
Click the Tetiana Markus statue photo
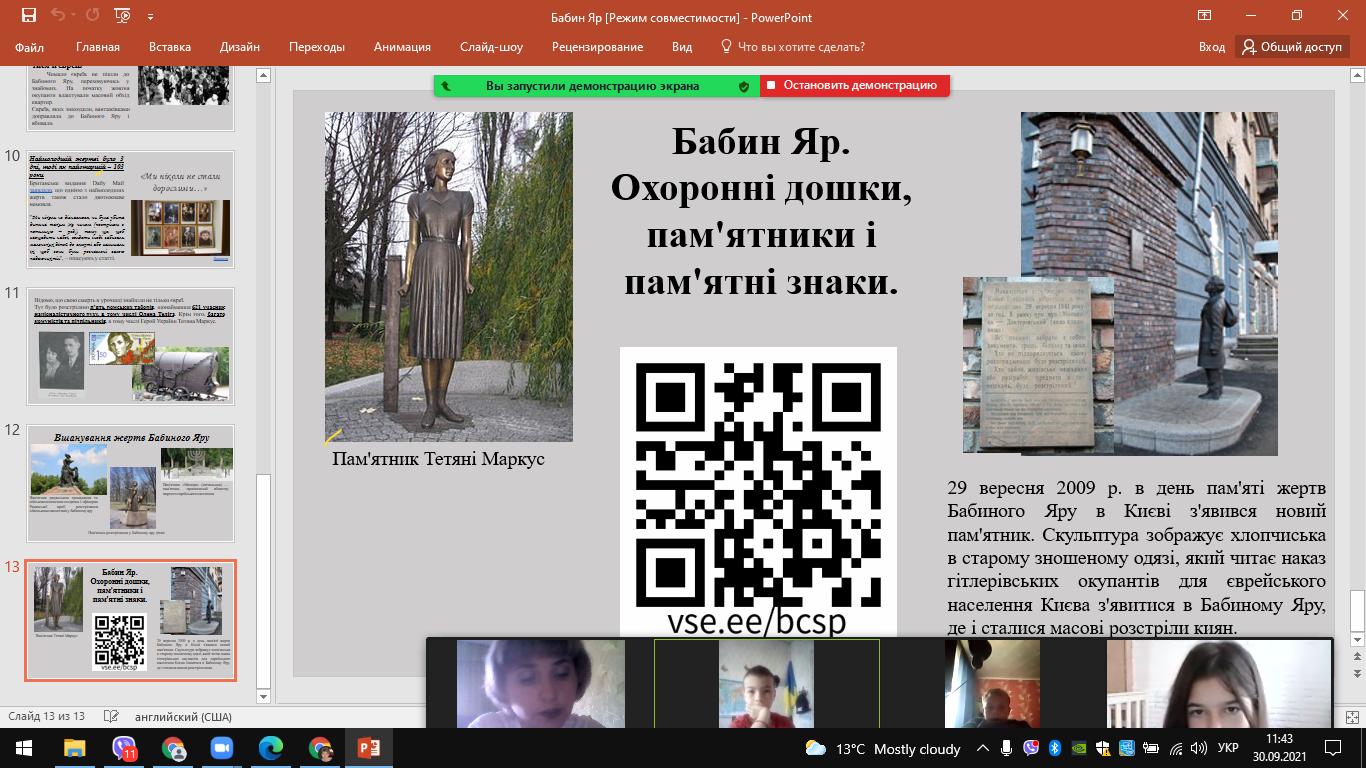(449, 276)
